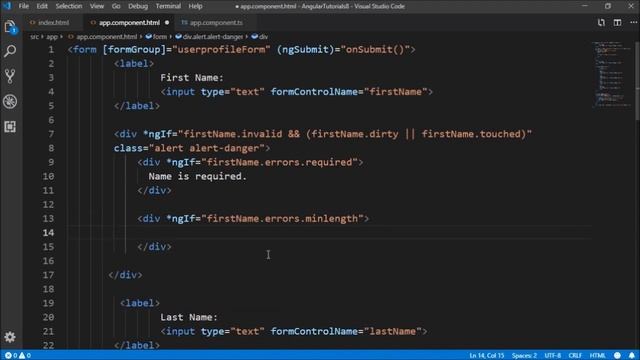Go to line via Ln 14, Col 15
Screen dimensions: 640x360
(487, 356)
